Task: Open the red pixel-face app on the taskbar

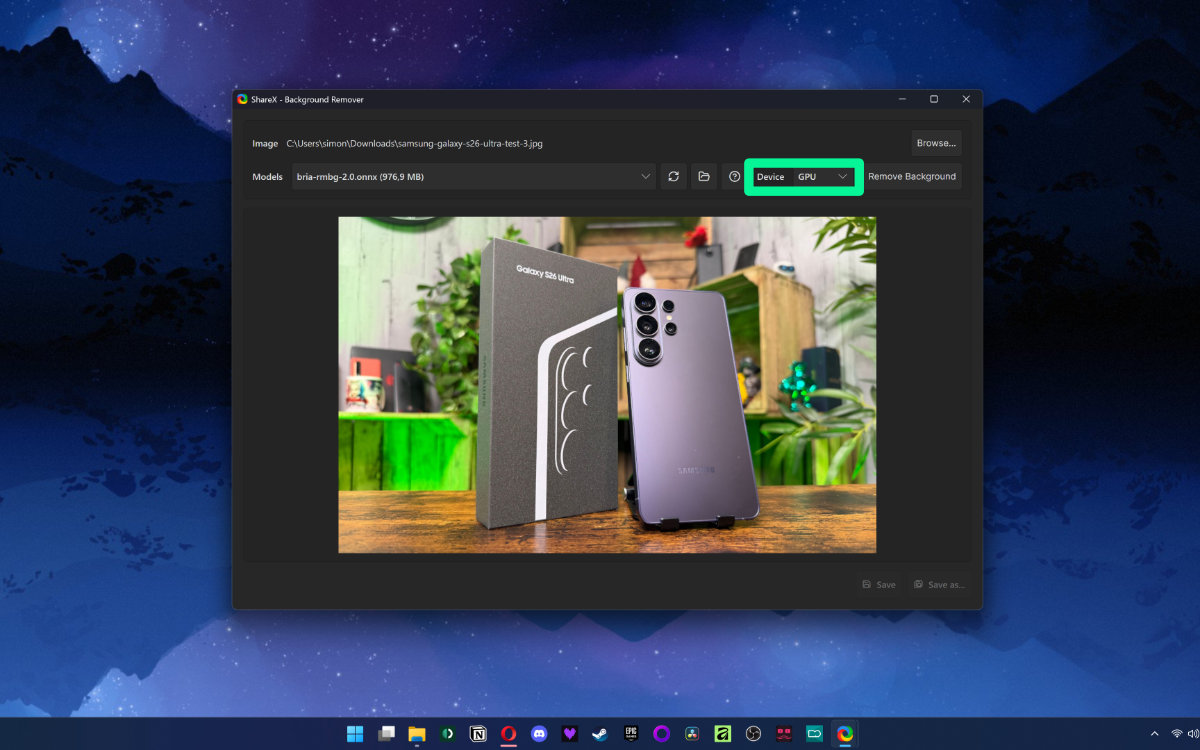Action: (783, 734)
